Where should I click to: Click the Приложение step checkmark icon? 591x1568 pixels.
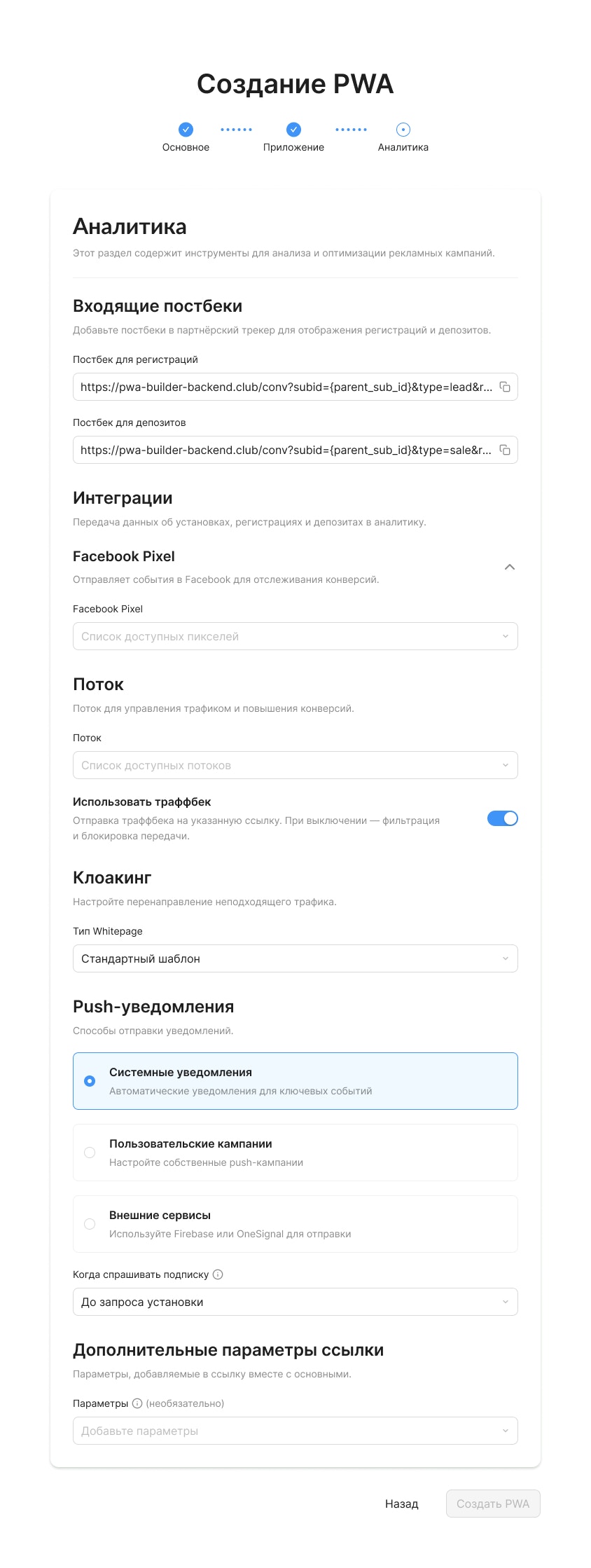293,130
